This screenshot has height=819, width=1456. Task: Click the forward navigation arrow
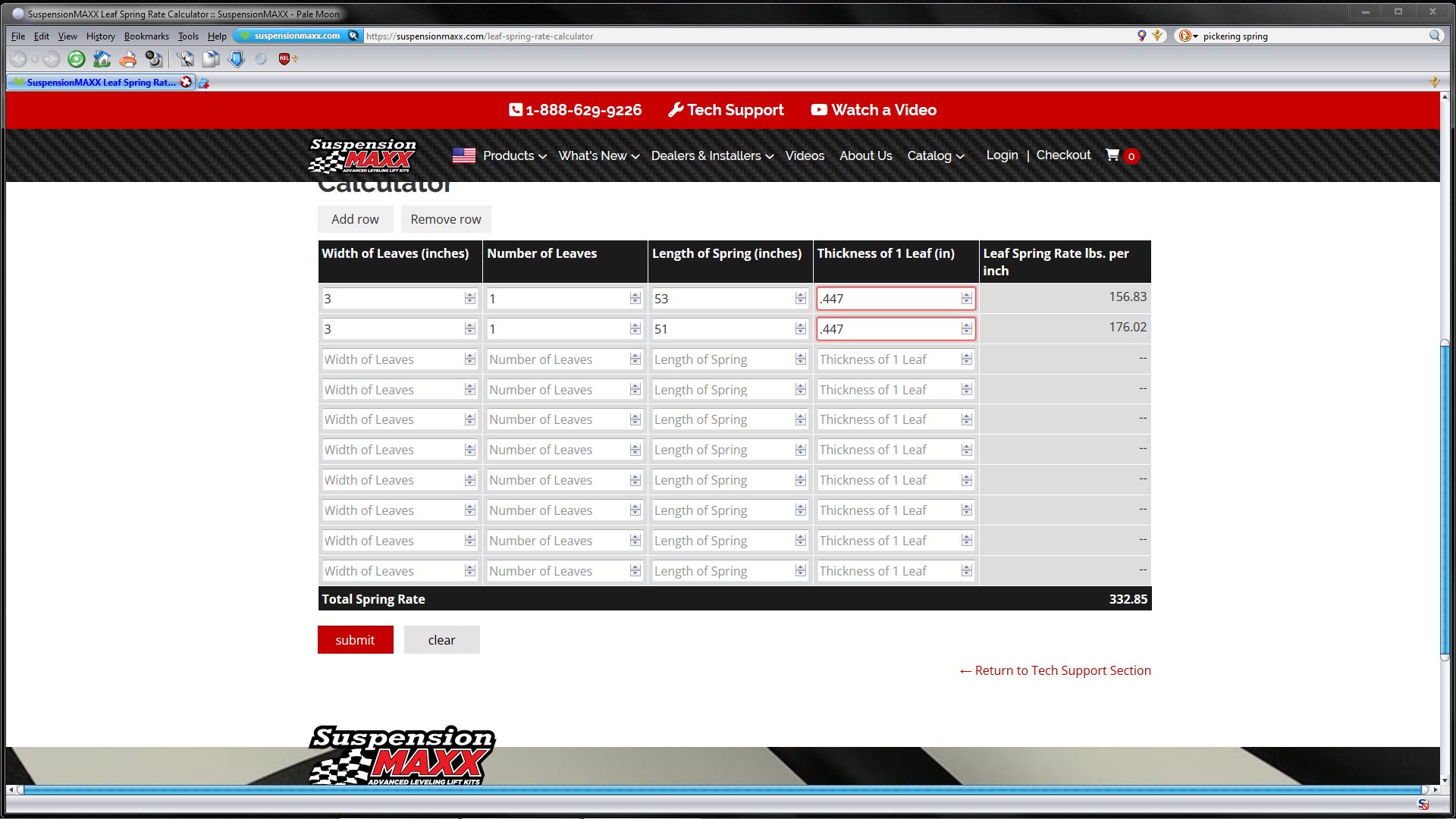tap(51, 59)
